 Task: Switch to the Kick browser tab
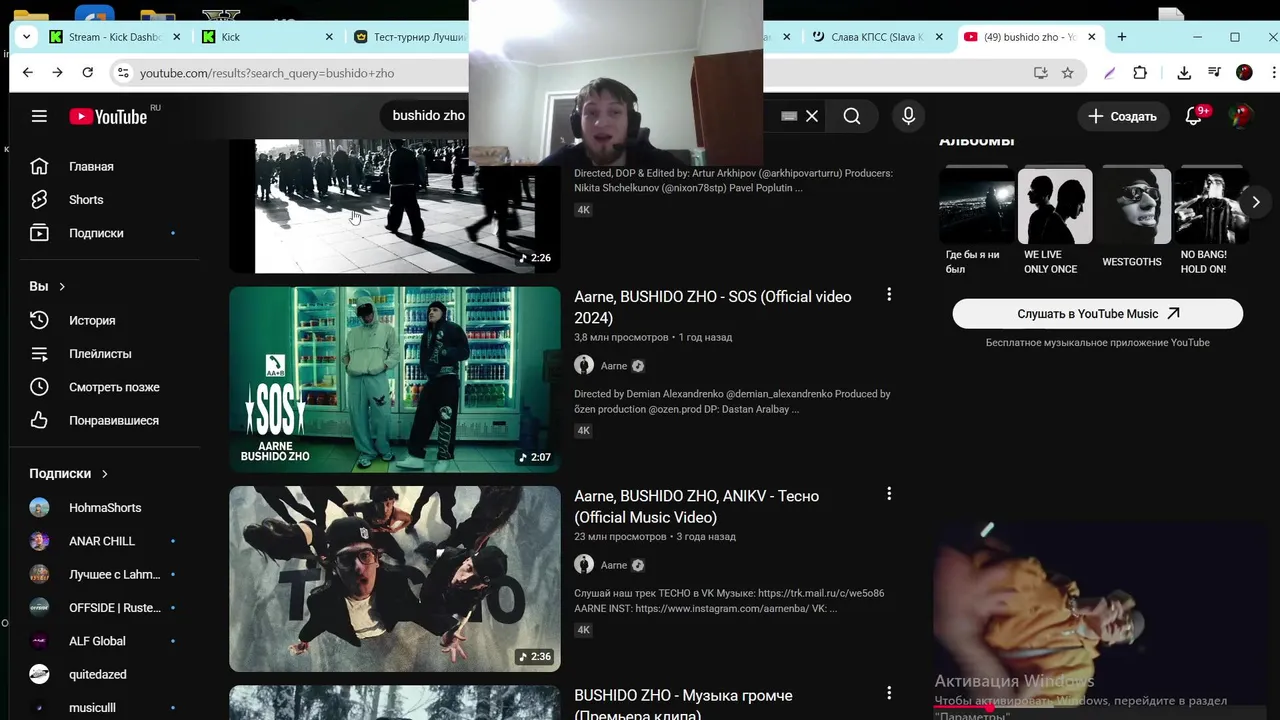point(268,37)
